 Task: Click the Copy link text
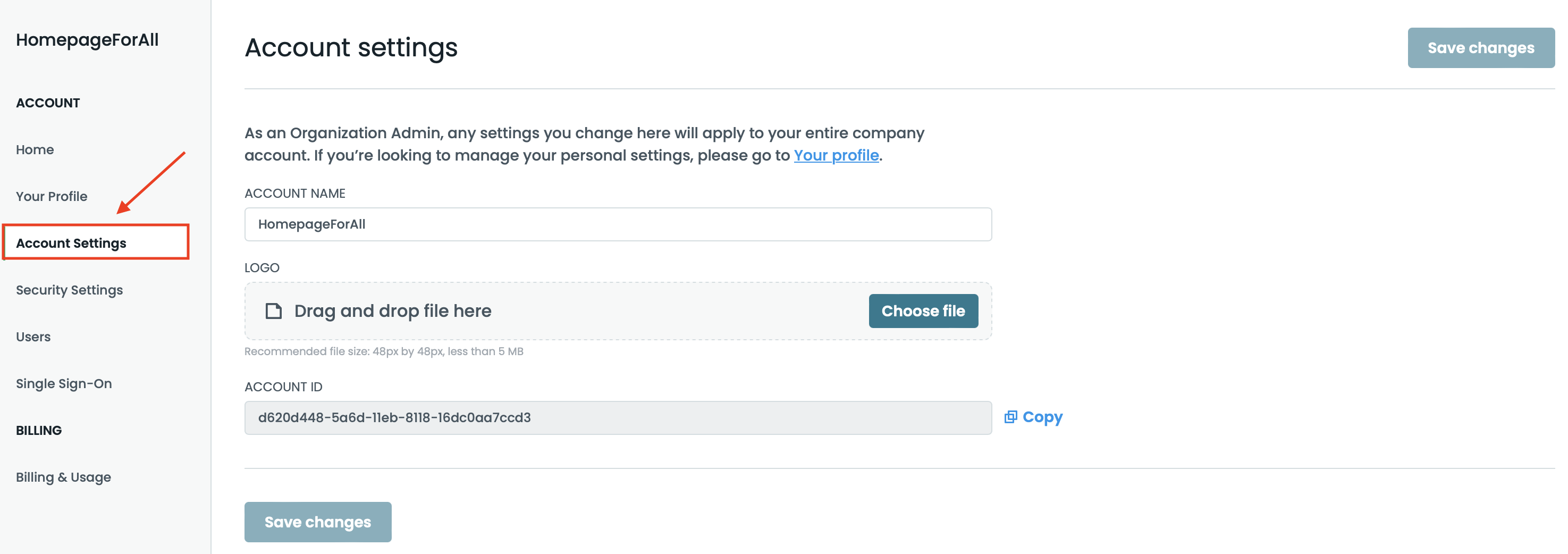pos(1042,417)
